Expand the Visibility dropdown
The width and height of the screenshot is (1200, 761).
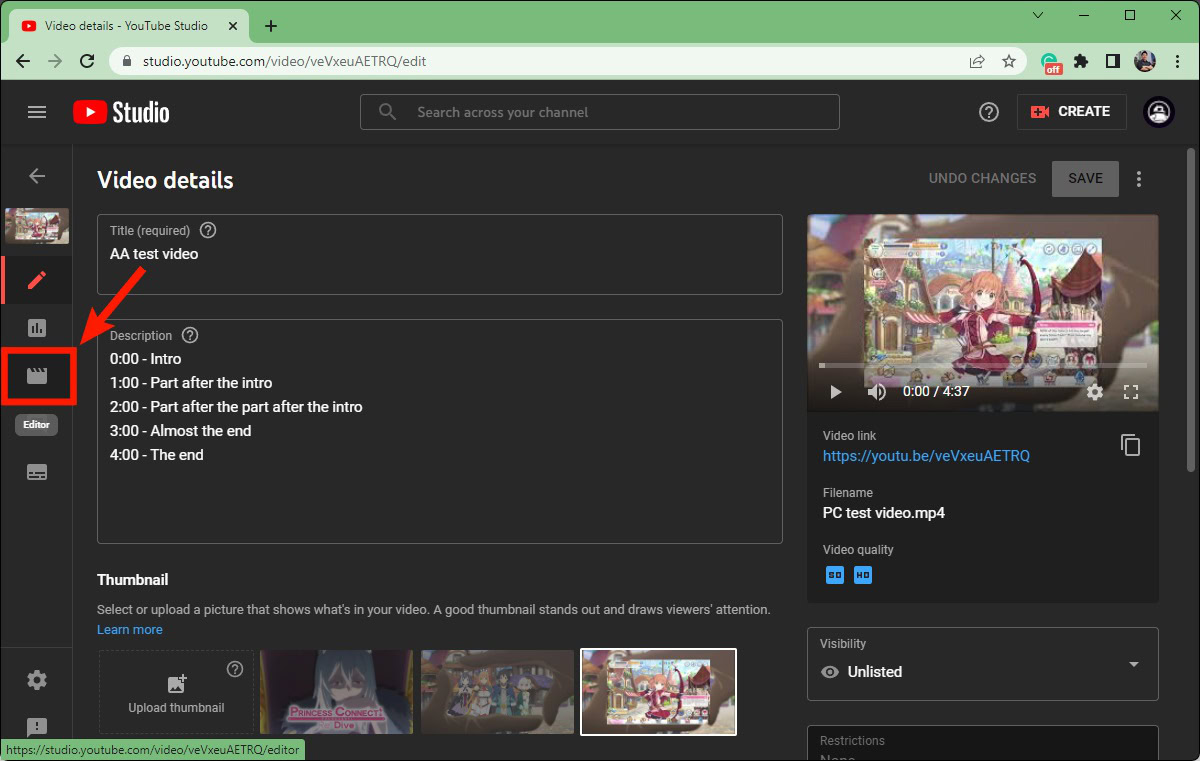pos(982,664)
